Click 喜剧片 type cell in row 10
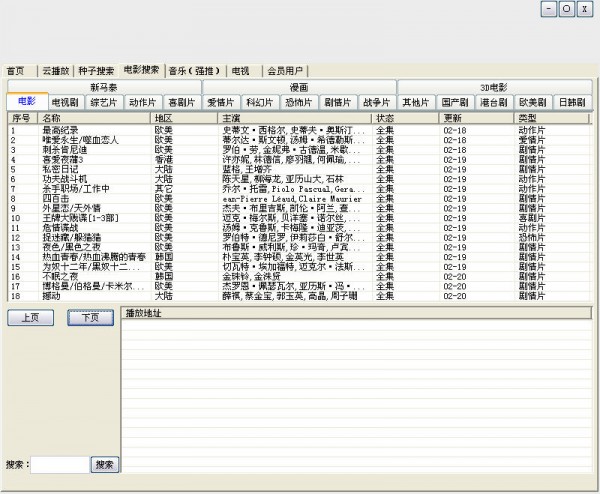Viewport: 600px width, 494px height. pos(532,218)
